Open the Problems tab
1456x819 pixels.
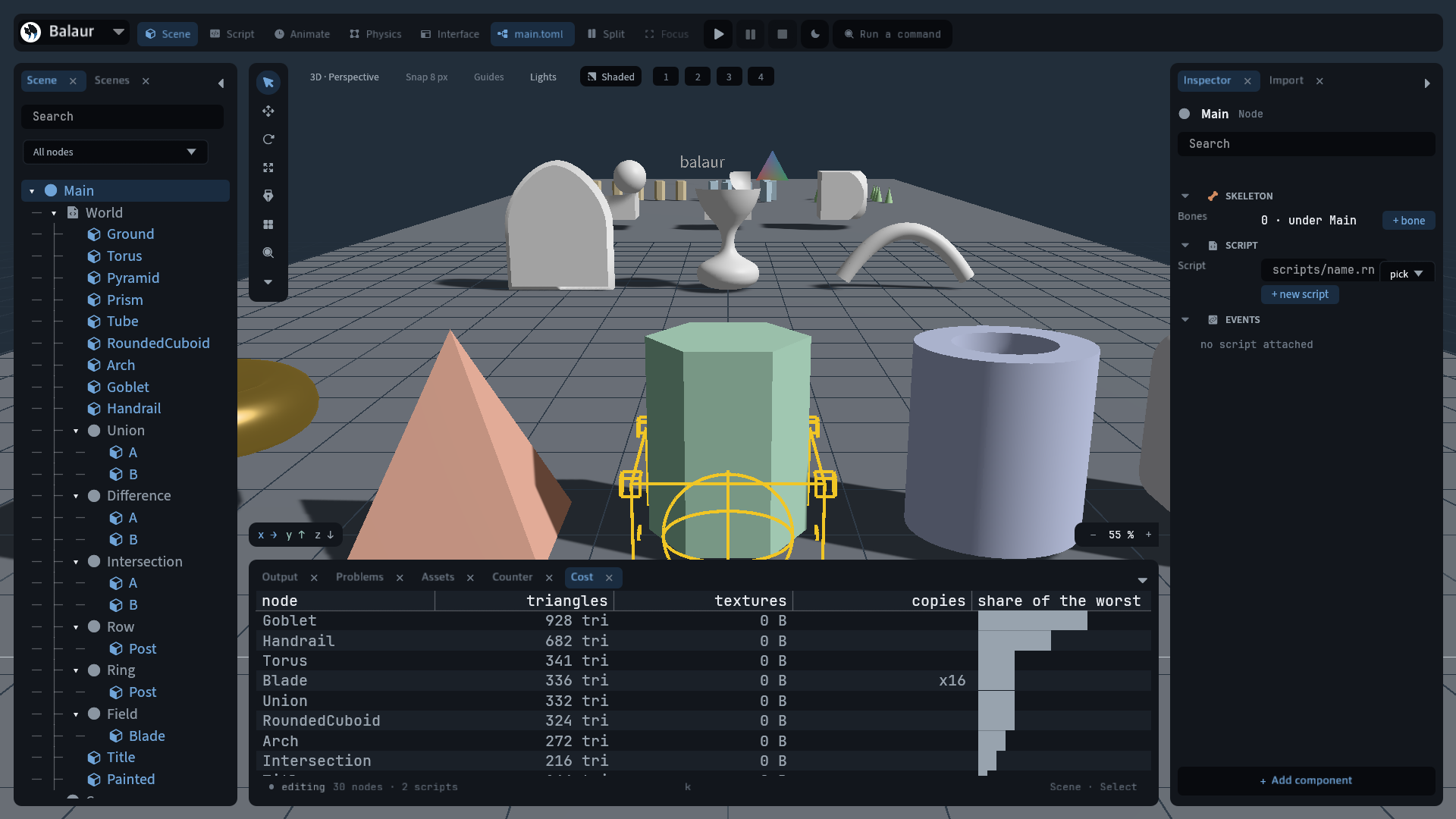[x=359, y=577]
